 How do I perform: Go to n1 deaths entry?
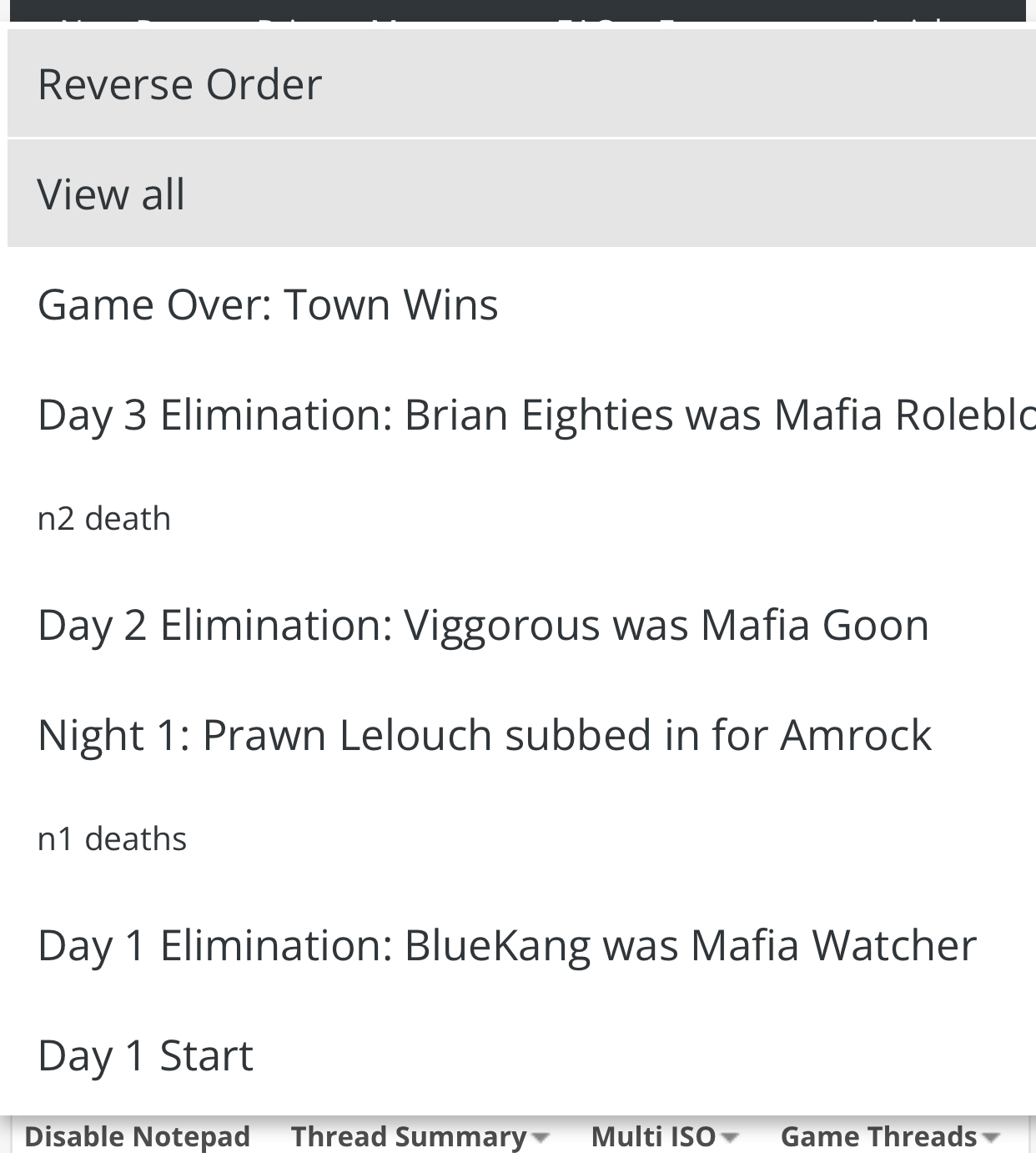pos(521,838)
